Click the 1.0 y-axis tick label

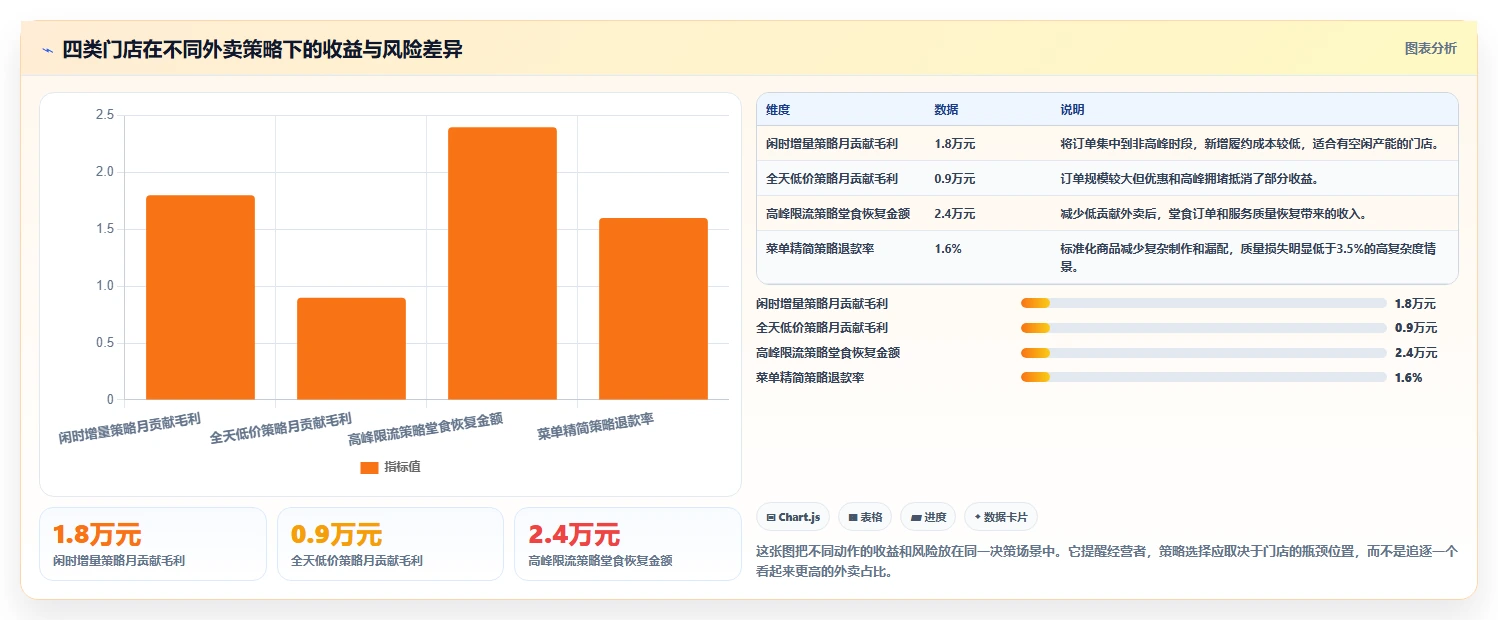(x=105, y=286)
